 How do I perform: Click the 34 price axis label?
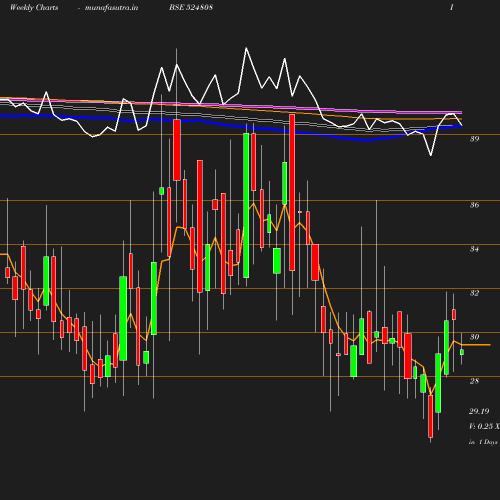coord(475,249)
